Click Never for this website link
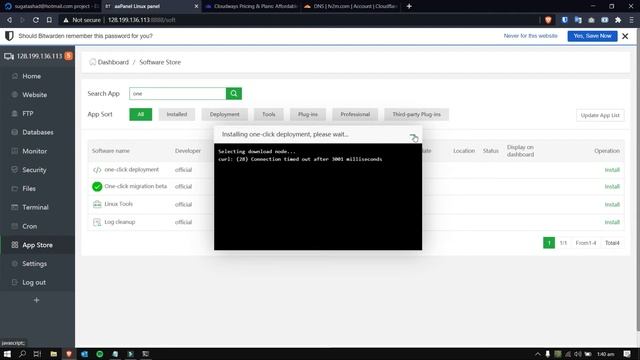 530,36
